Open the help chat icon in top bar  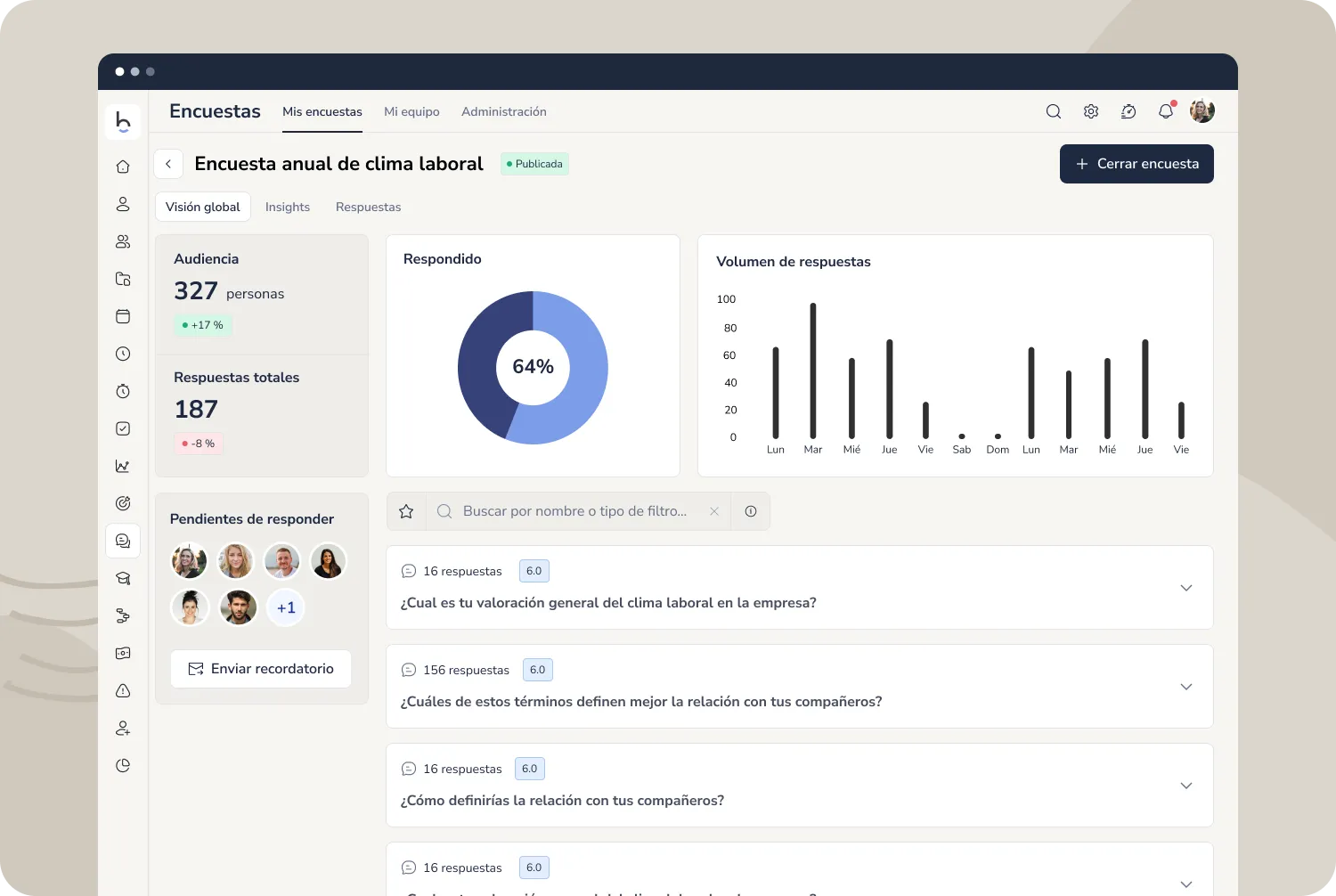[1128, 111]
